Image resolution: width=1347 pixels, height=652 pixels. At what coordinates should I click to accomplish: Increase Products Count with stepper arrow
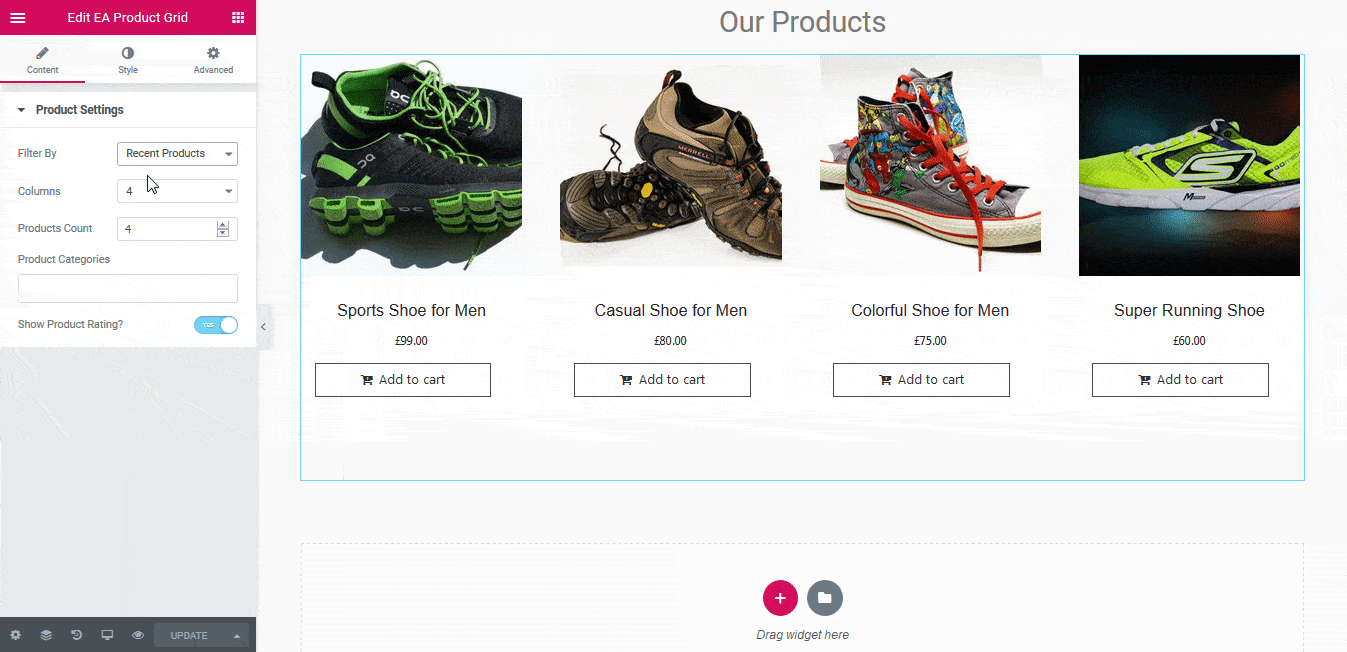pos(222,225)
